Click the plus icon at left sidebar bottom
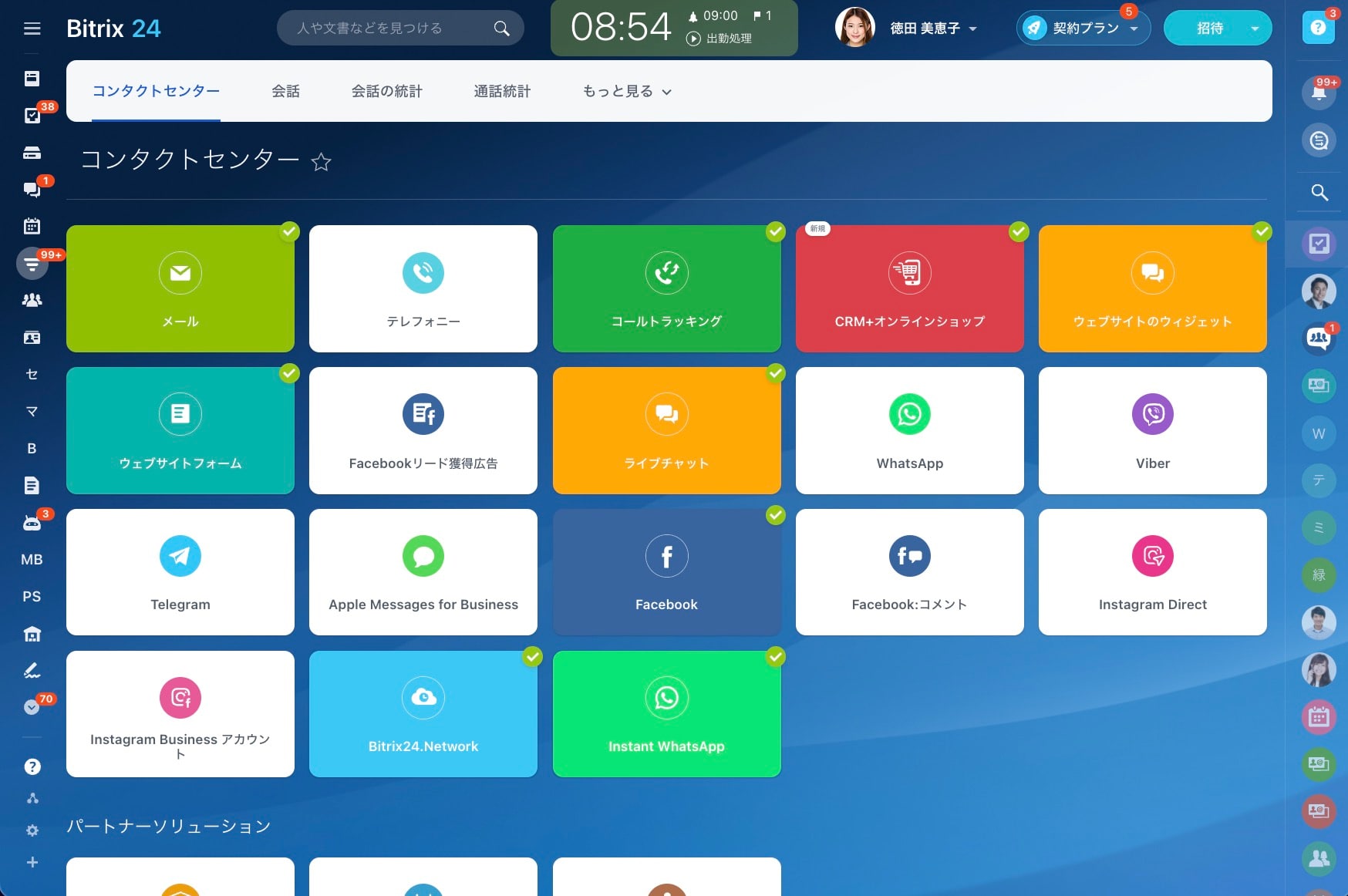 (x=32, y=862)
